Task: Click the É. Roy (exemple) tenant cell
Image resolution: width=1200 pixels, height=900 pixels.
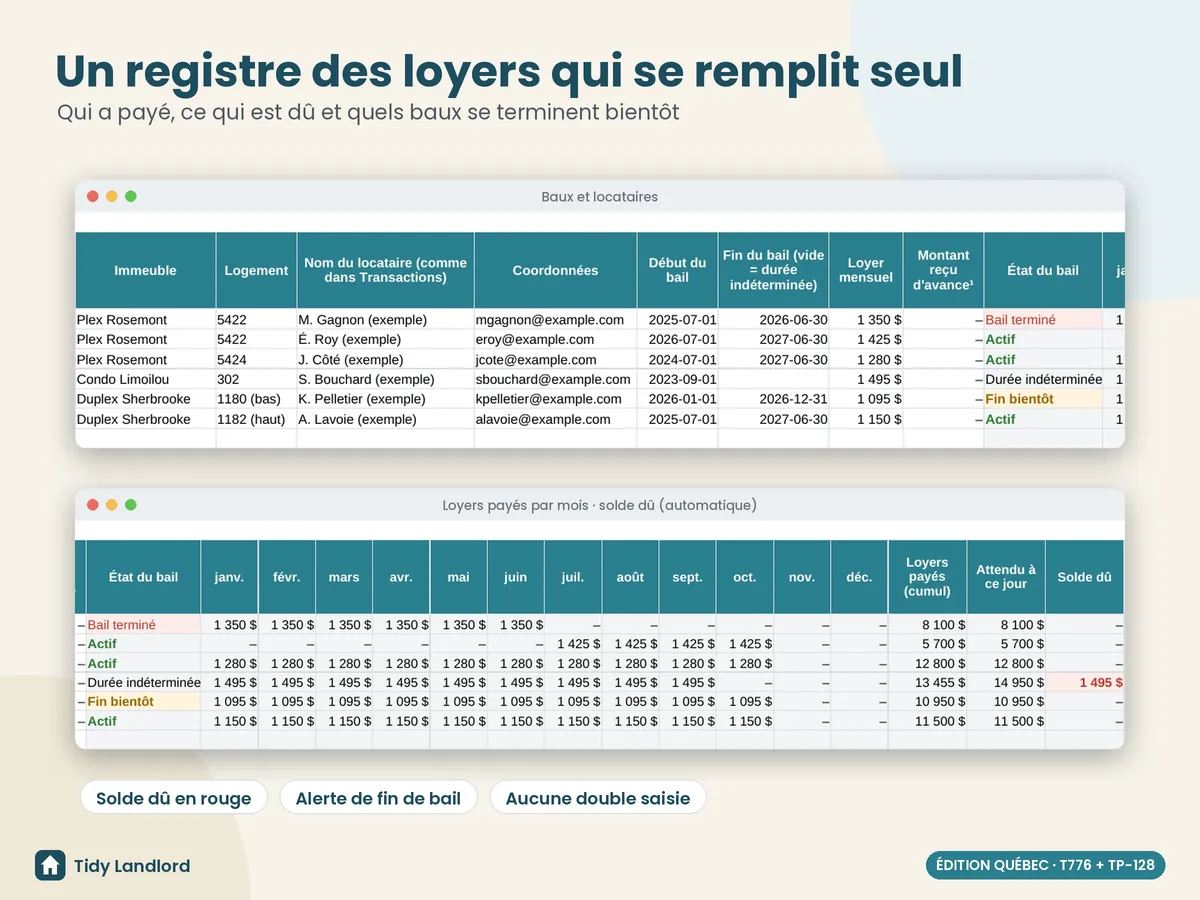Action: click(x=385, y=340)
